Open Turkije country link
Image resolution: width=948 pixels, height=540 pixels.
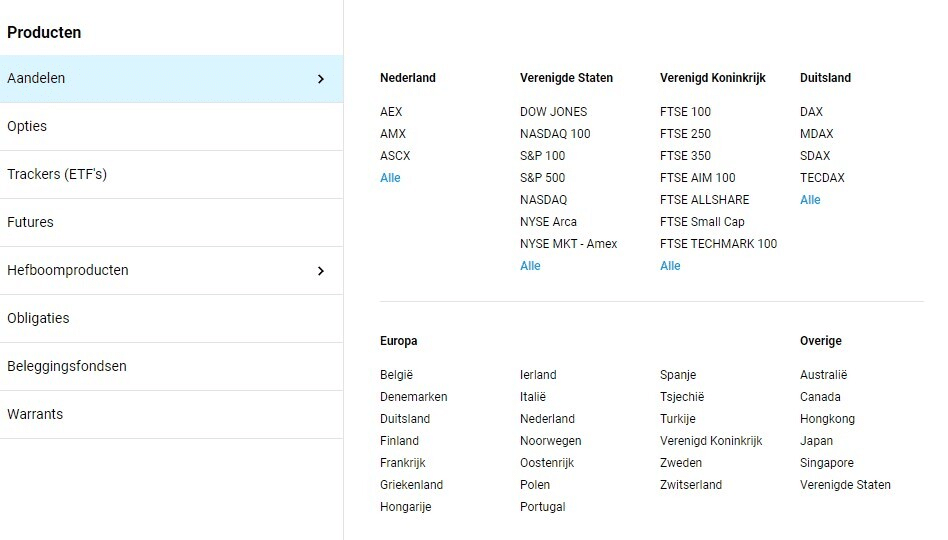coord(677,418)
